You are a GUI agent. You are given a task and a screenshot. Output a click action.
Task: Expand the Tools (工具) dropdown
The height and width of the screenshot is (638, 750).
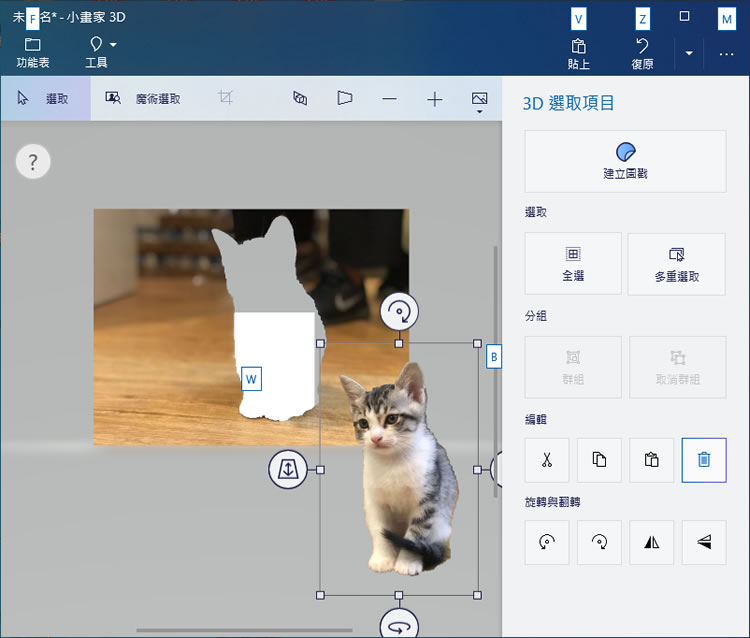102,52
